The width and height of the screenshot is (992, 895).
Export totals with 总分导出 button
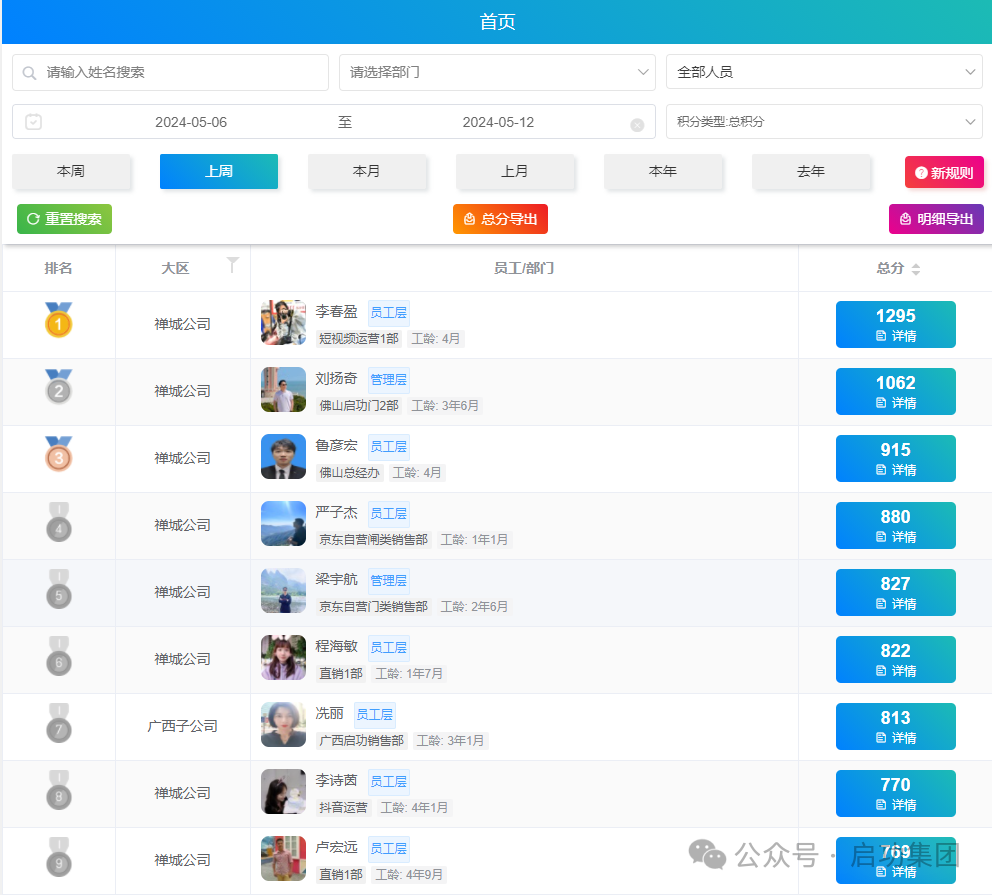(500, 219)
